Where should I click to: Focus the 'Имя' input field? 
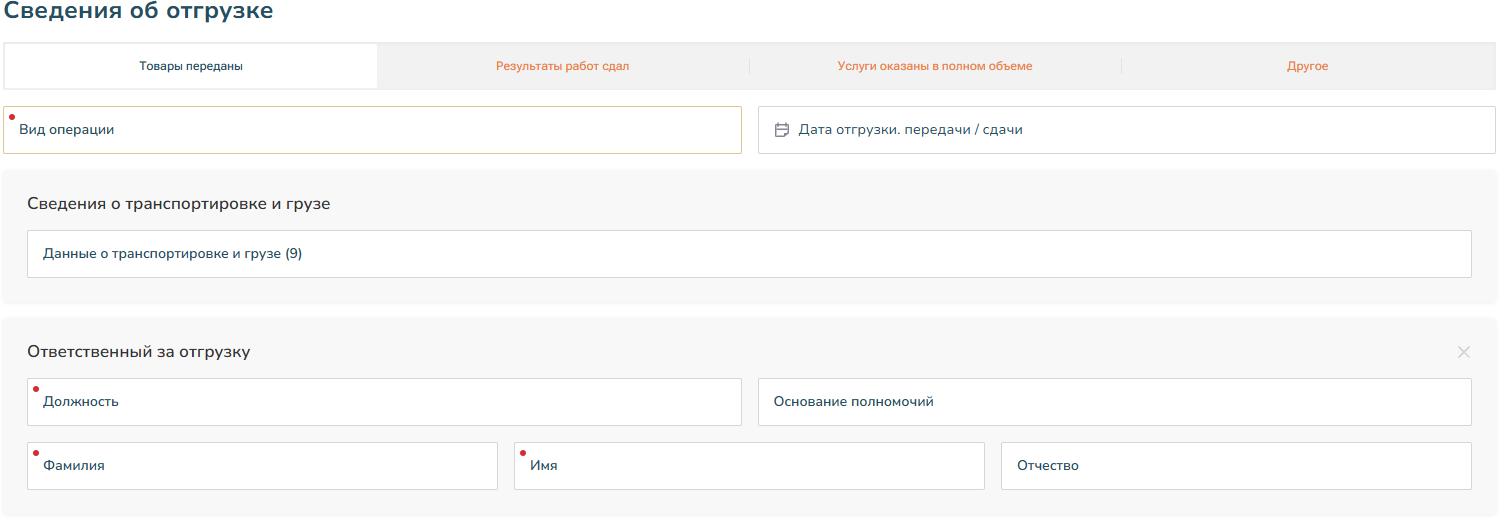tap(748, 466)
